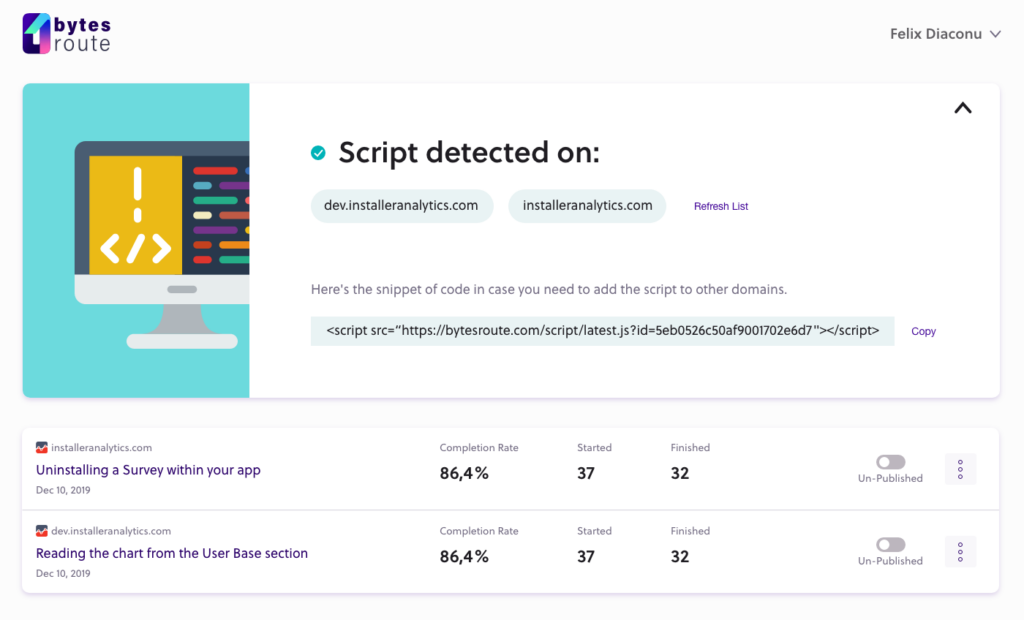Viewport: 1024px width, 620px height.
Task: Click the favicon next to installeranalytics.com row
Action: [42, 448]
